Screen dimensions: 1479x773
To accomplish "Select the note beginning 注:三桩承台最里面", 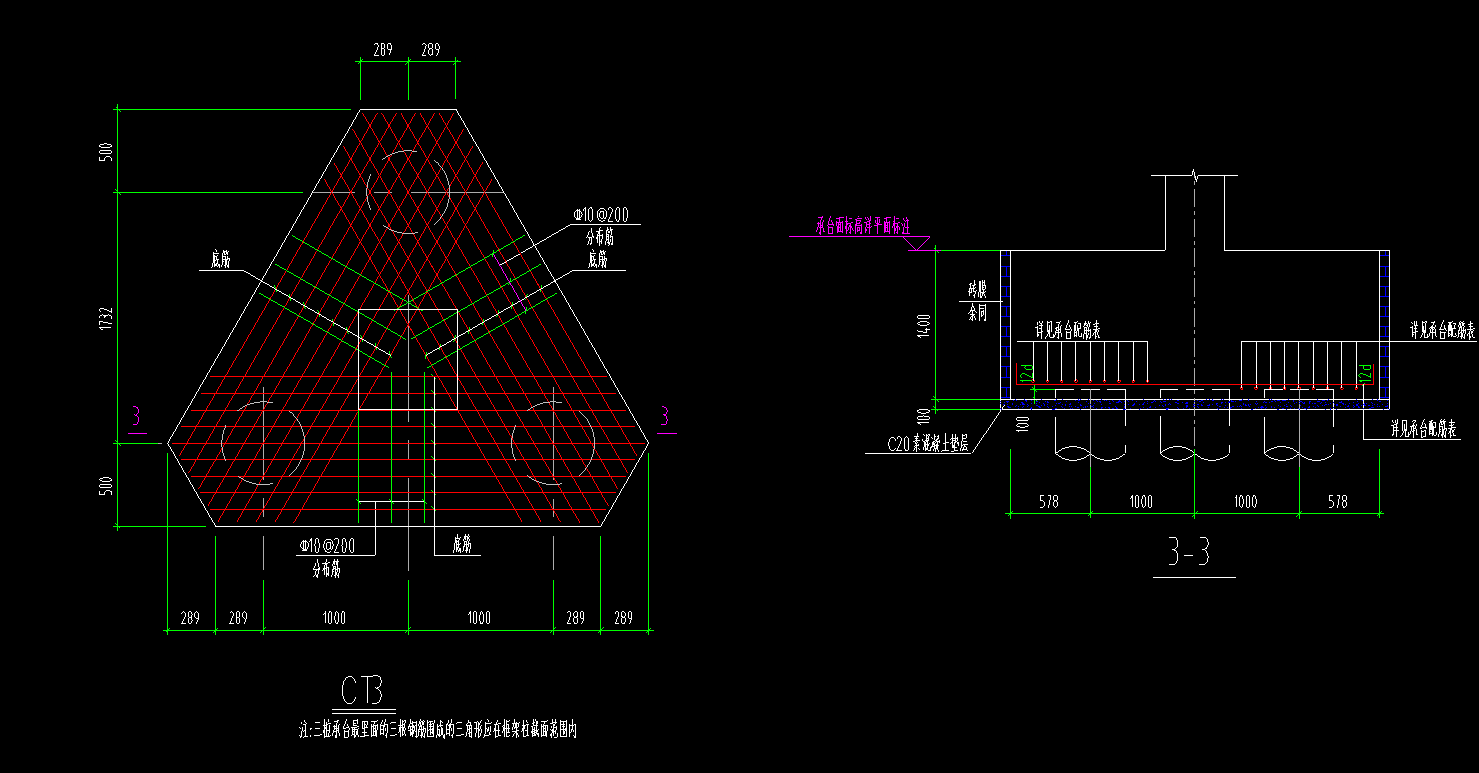I will point(438,730).
